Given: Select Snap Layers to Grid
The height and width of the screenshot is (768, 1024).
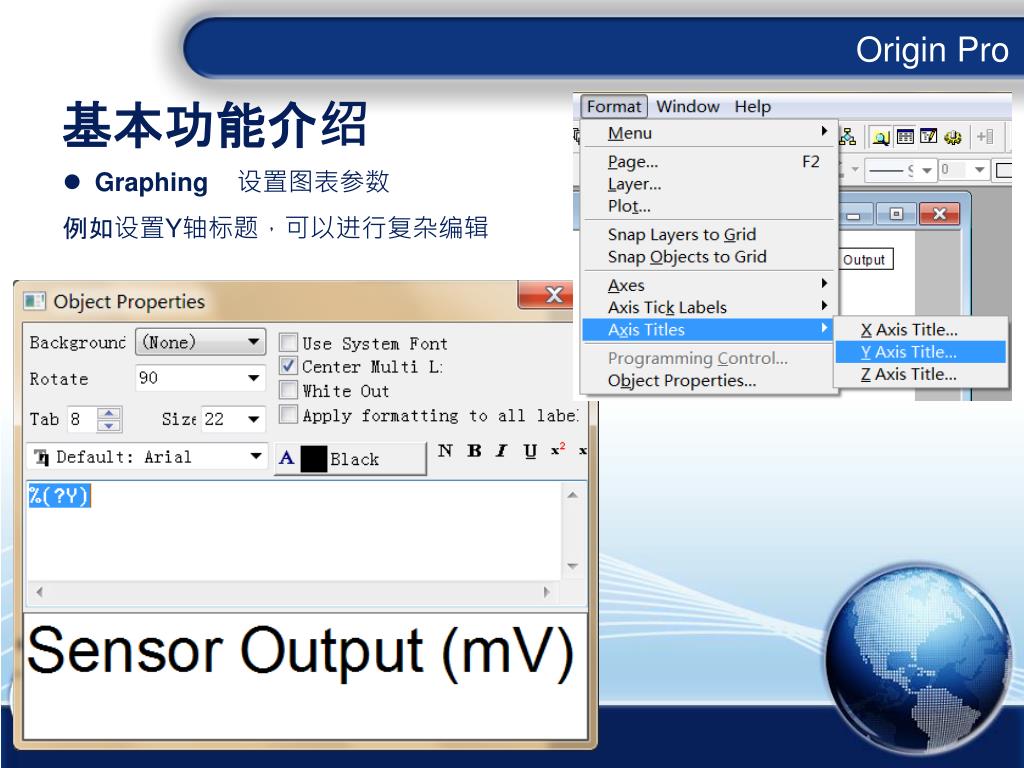Looking at the screenshot, I should (709, 234).
